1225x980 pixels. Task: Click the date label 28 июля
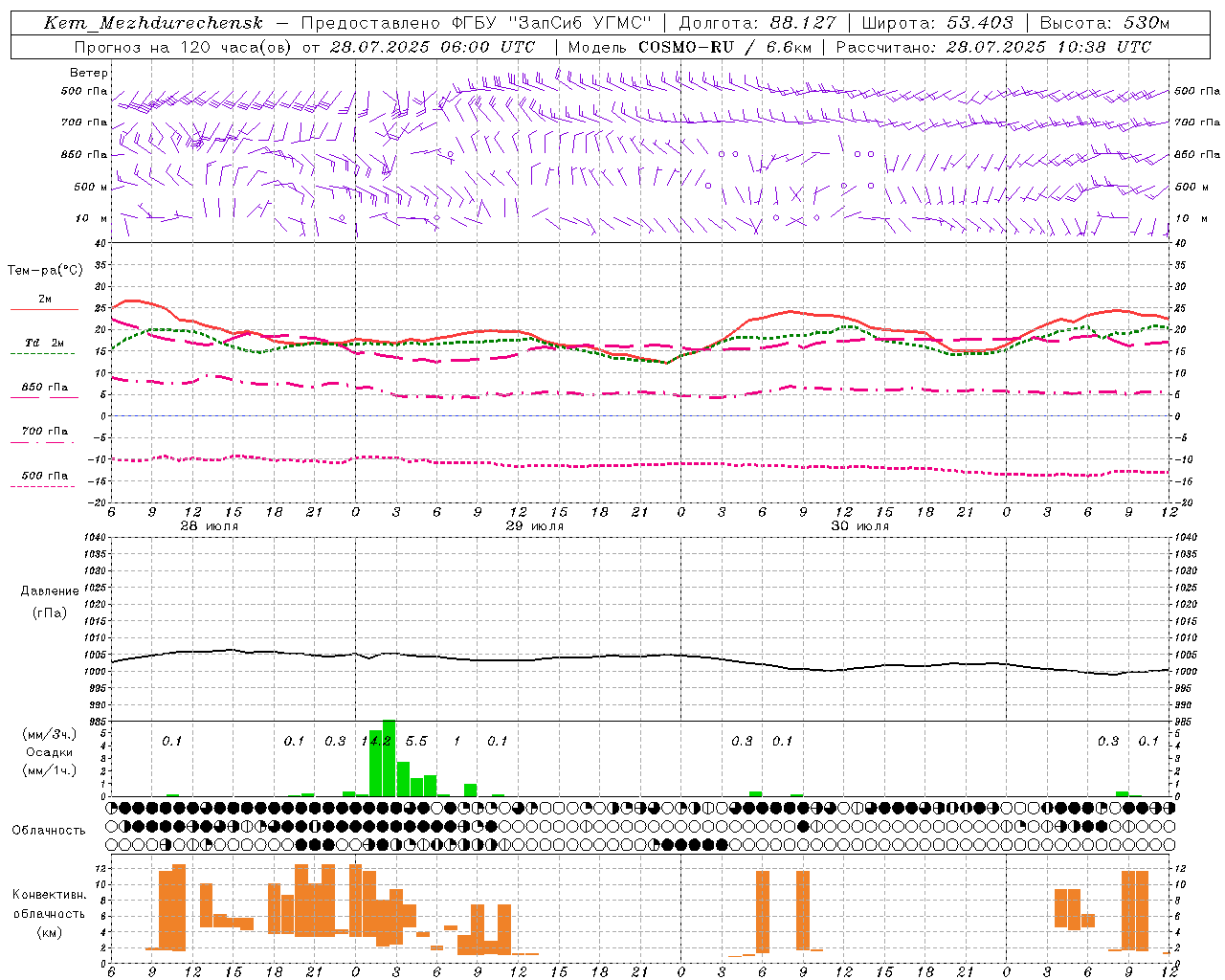209,526
